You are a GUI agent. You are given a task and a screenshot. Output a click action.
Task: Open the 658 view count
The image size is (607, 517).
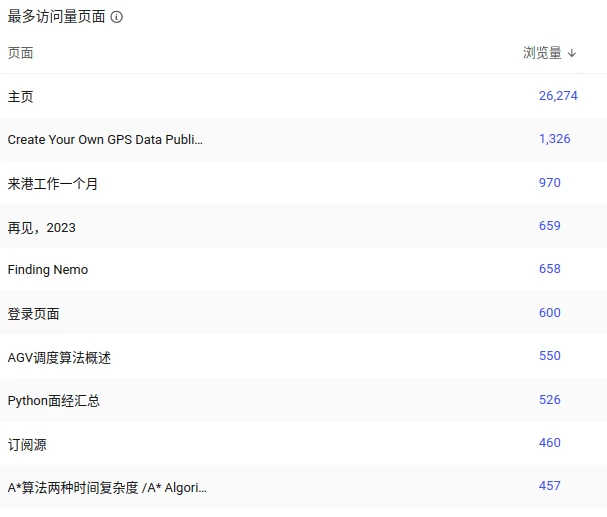(550, 269)
